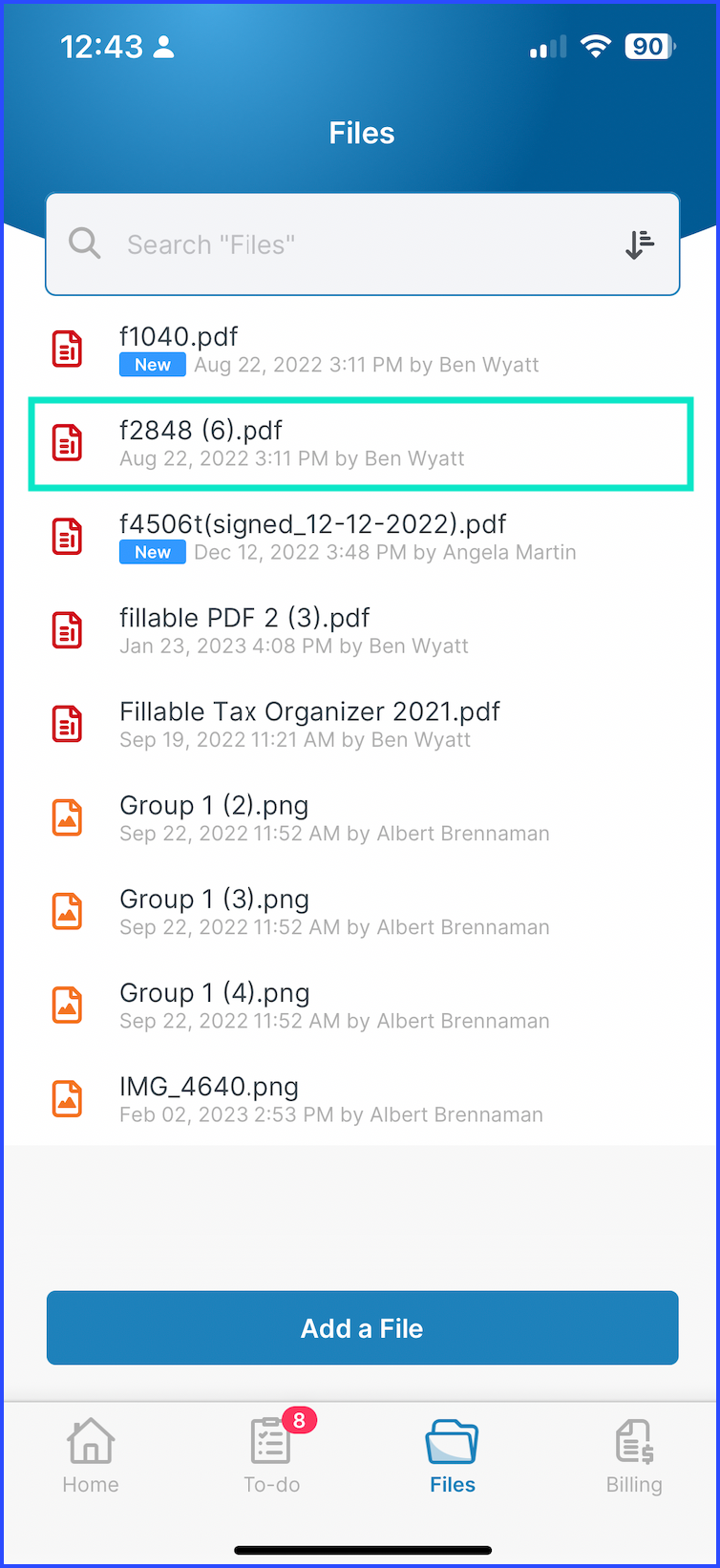Tap the battery indicator in status bar
Screen dimensions: 720x1568
coord(649,46)
